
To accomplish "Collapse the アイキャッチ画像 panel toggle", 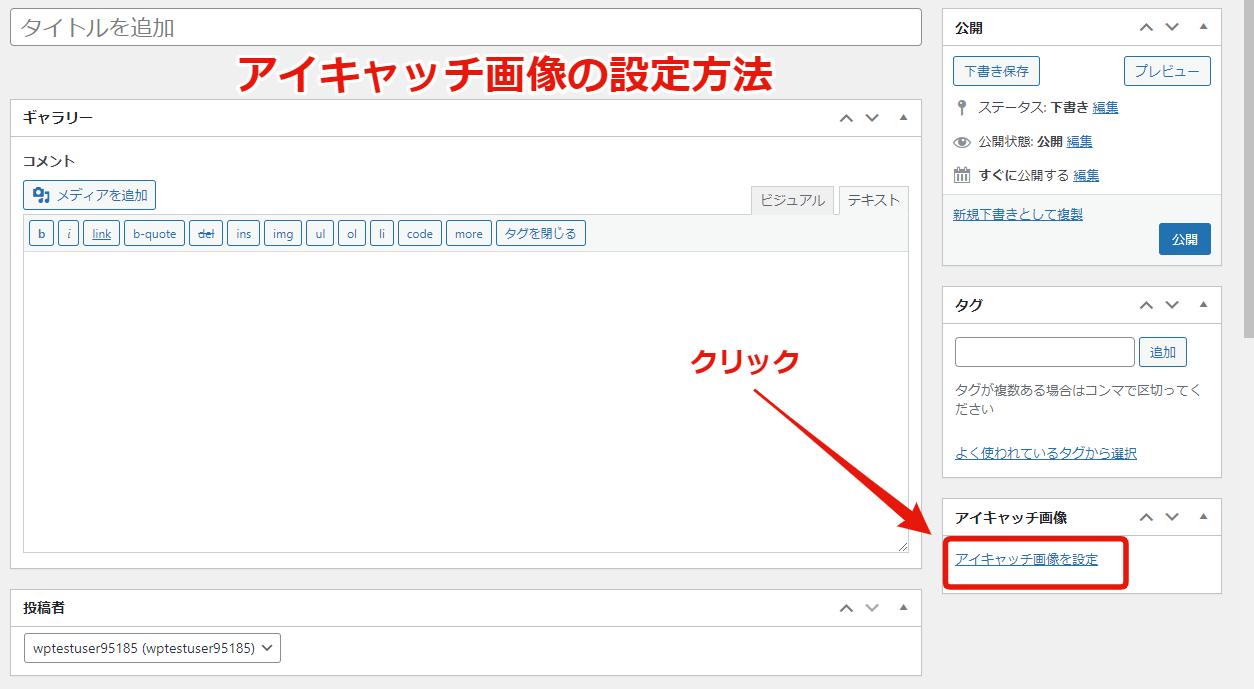I will (1203, 517).
